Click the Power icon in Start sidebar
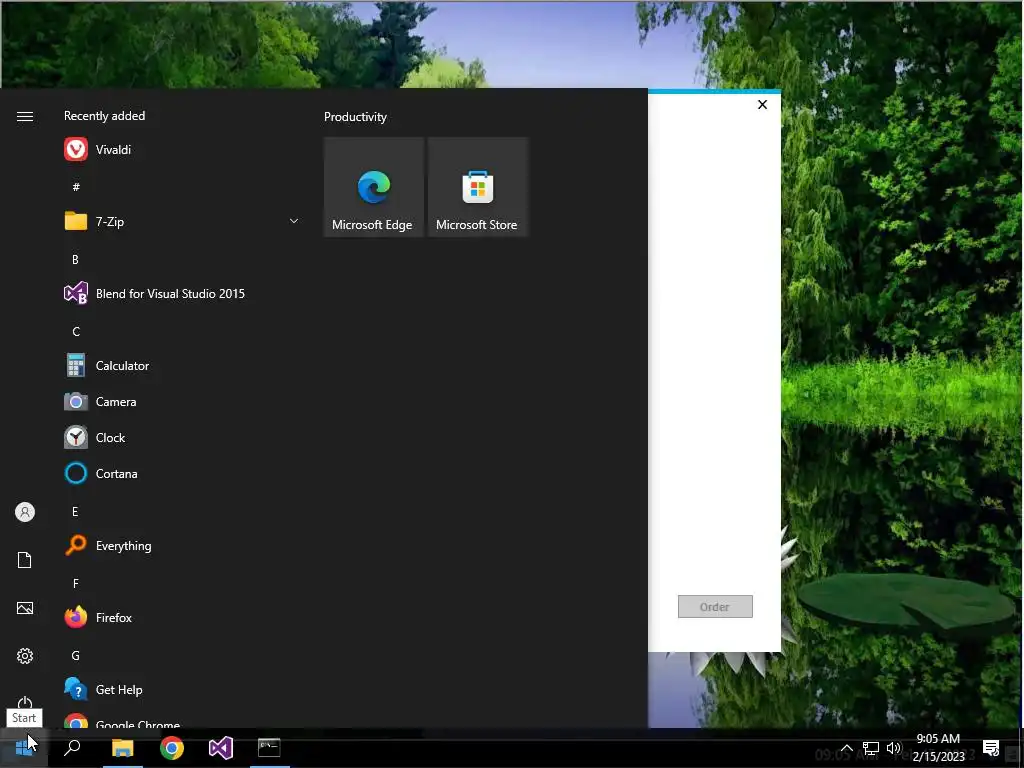 tap(25, 703)
